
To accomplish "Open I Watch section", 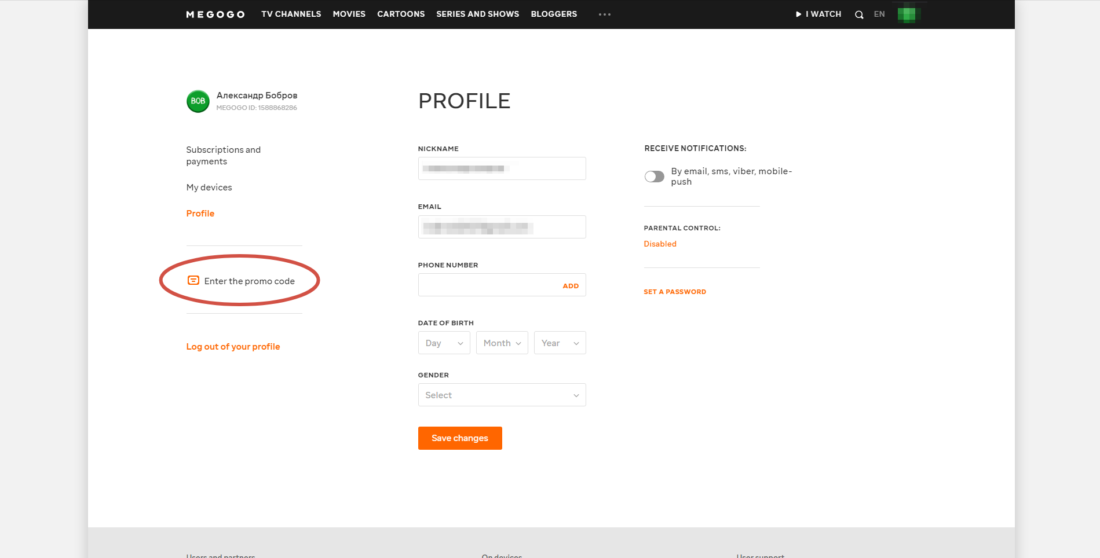I will point(819,14).
